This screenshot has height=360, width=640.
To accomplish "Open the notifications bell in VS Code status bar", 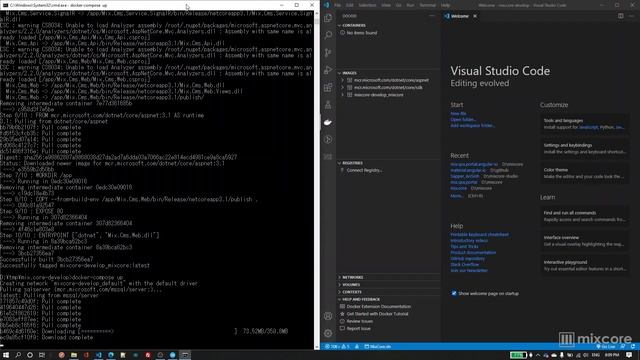I will pos(632,347).
